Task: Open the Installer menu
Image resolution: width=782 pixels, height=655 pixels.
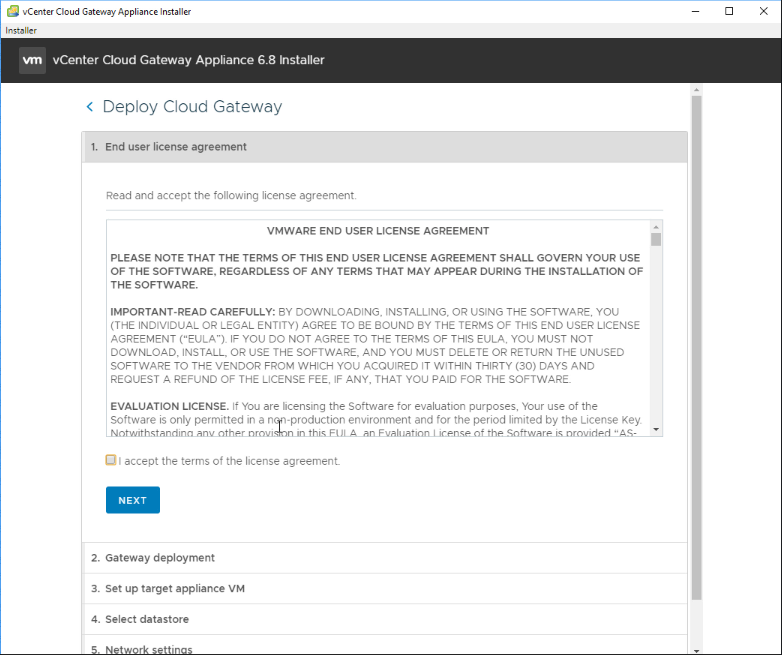Action: (x=21, y=30)
